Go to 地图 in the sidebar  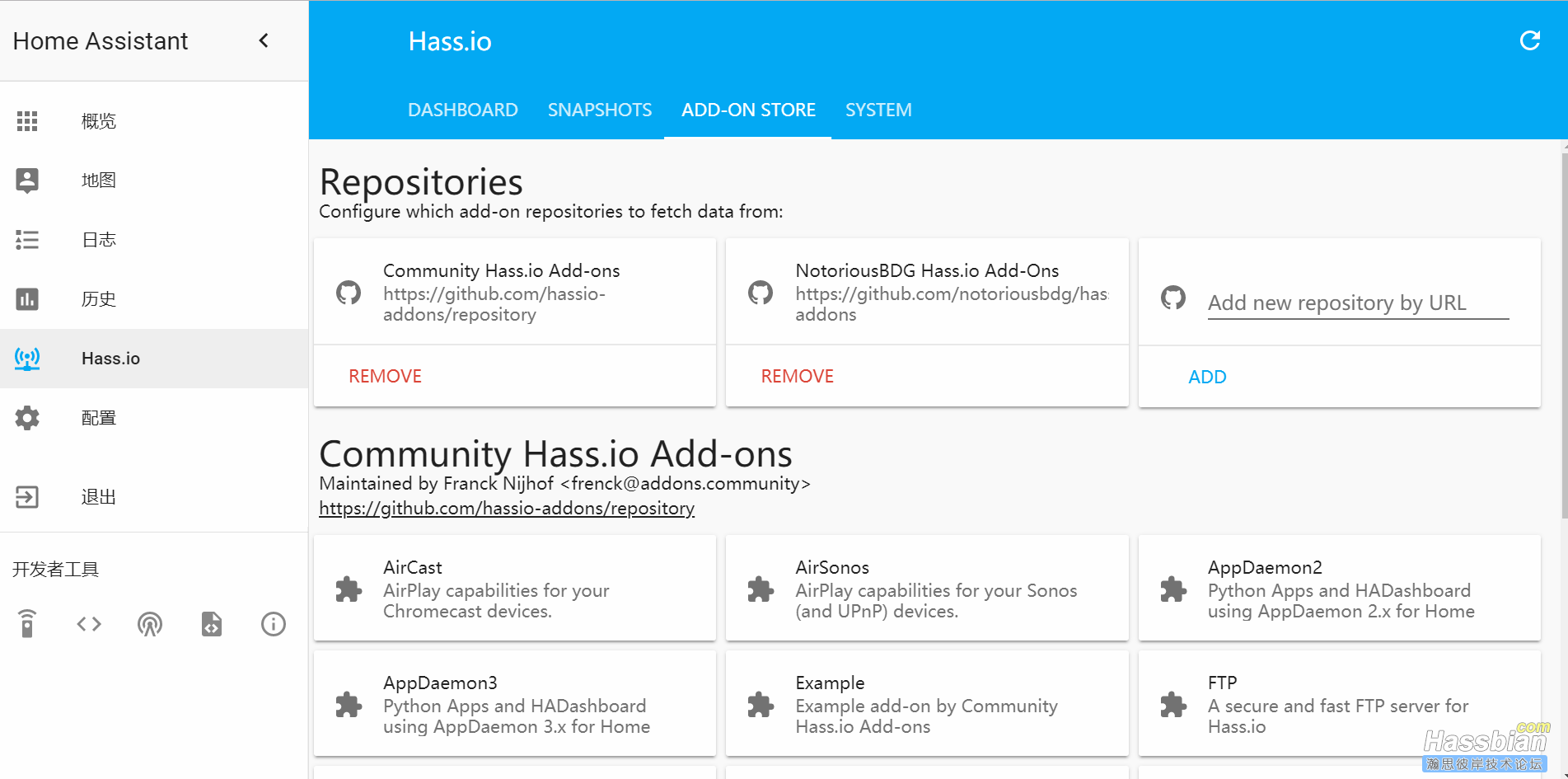click(x=99, y=181)
